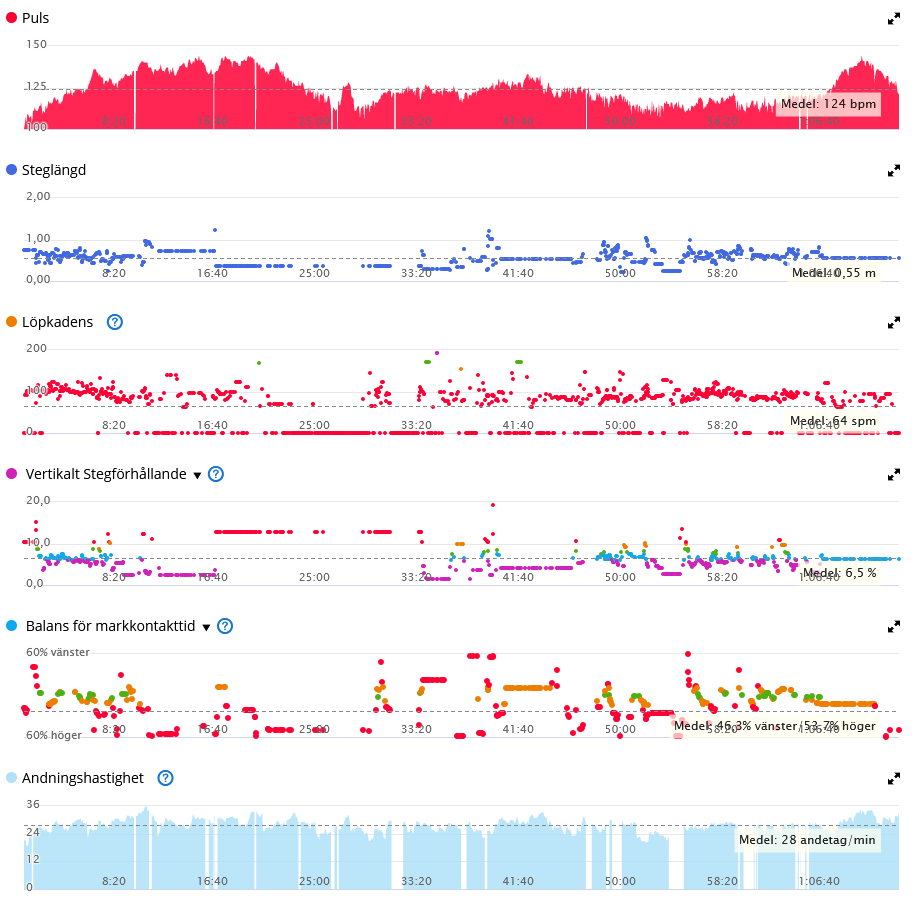Select the Vertikalt Stegförhållande title

click(106, 474)
